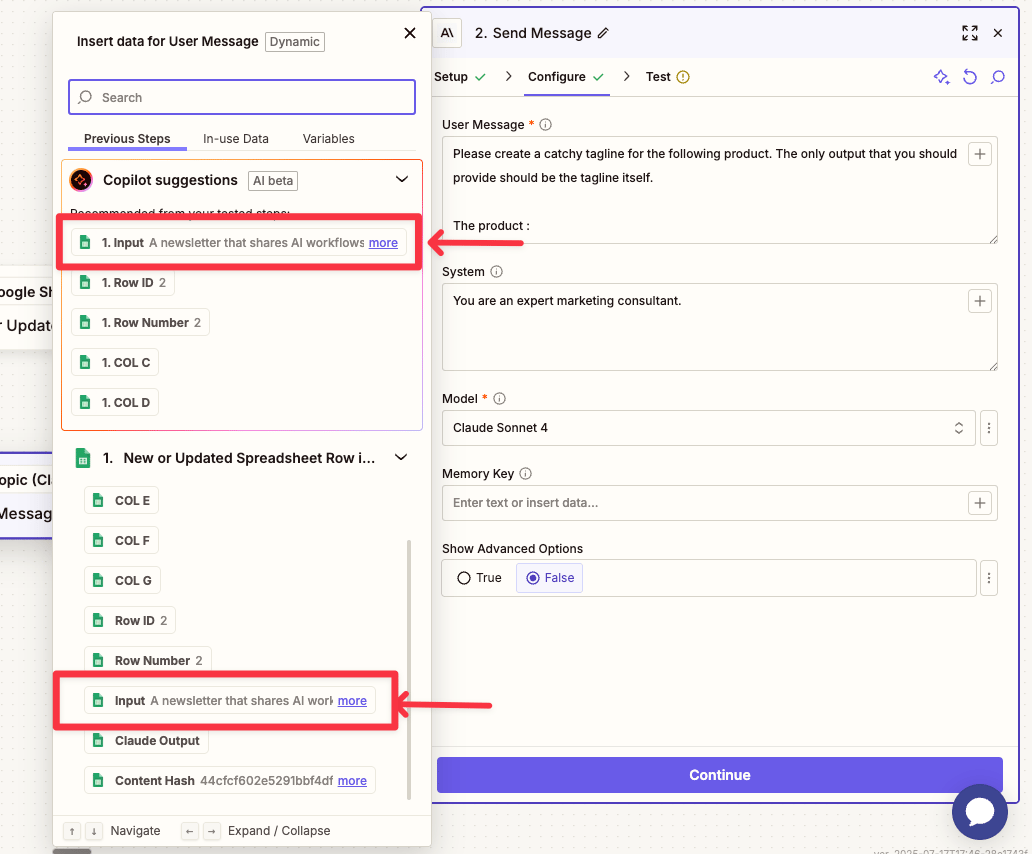This screenshot has height=854, width=1032.
Task: Click the Copilot suggestions logo icon
Action: 81,180
